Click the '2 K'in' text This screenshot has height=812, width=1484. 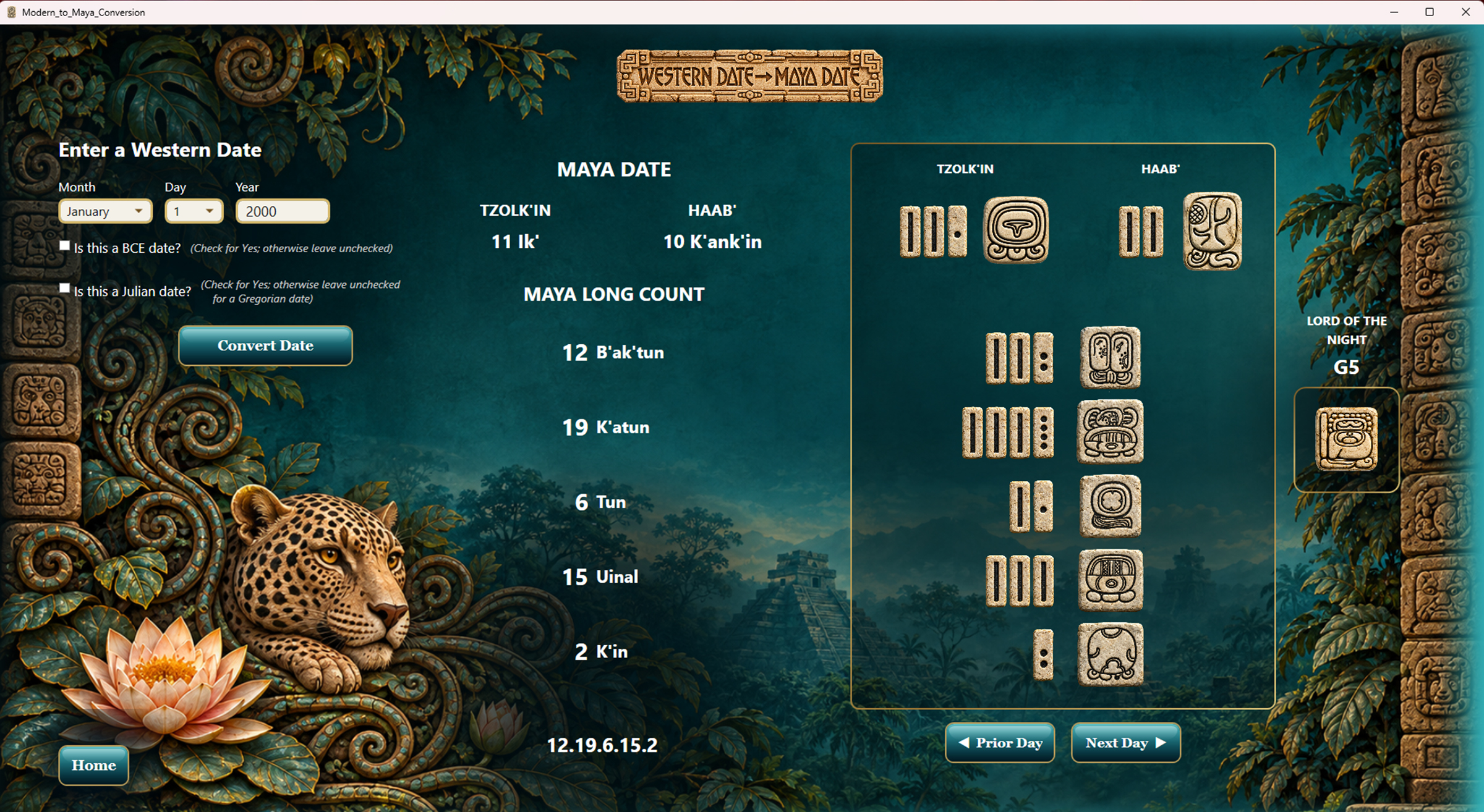601,652
